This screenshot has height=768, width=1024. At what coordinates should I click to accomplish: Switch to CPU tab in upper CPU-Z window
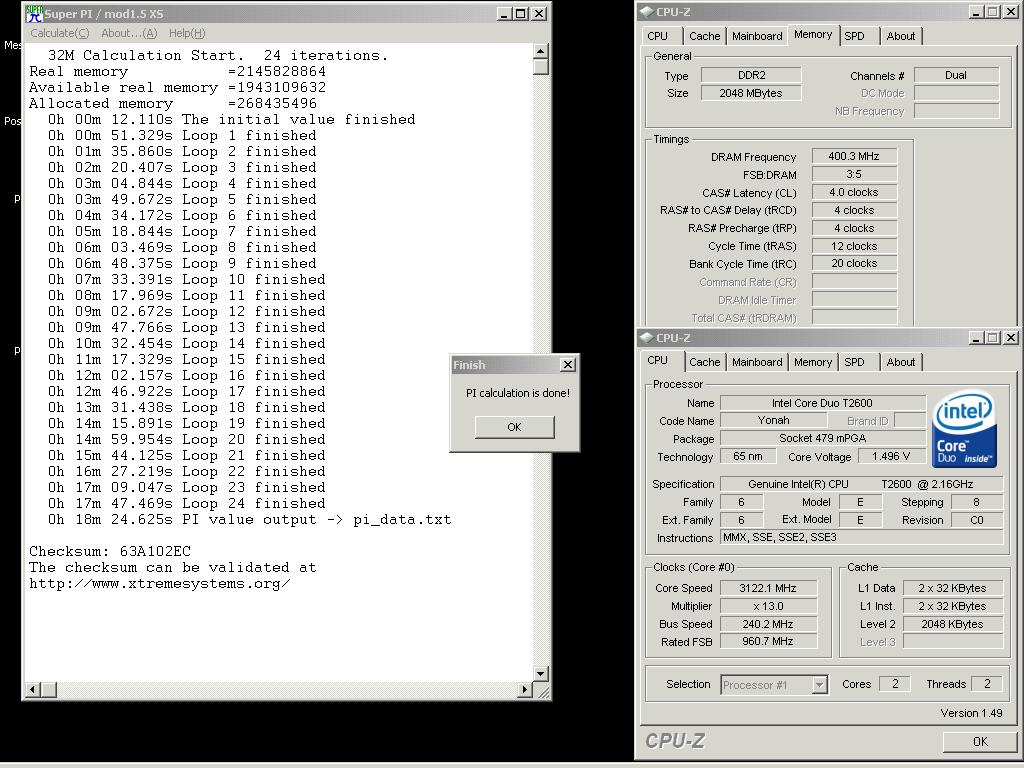(x=658, y=37)
